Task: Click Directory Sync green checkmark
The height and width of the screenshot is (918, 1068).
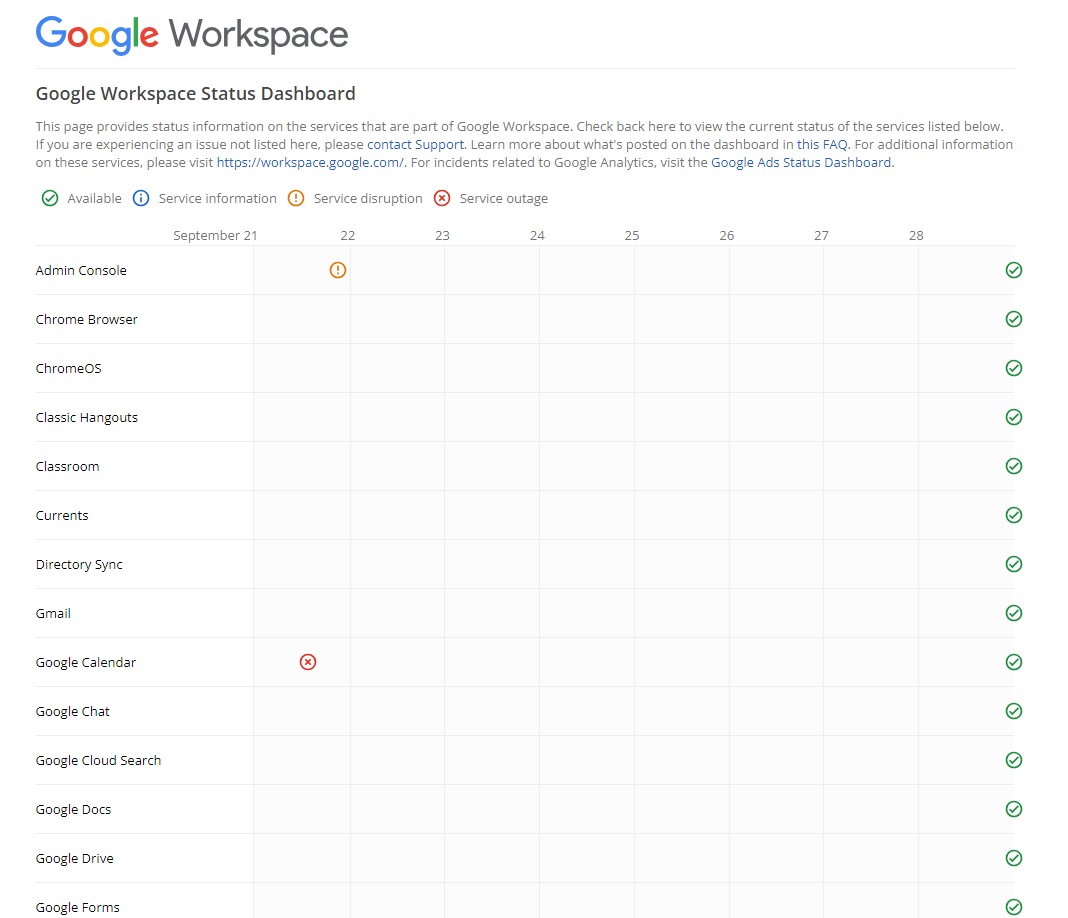Action: point(1014,565)
